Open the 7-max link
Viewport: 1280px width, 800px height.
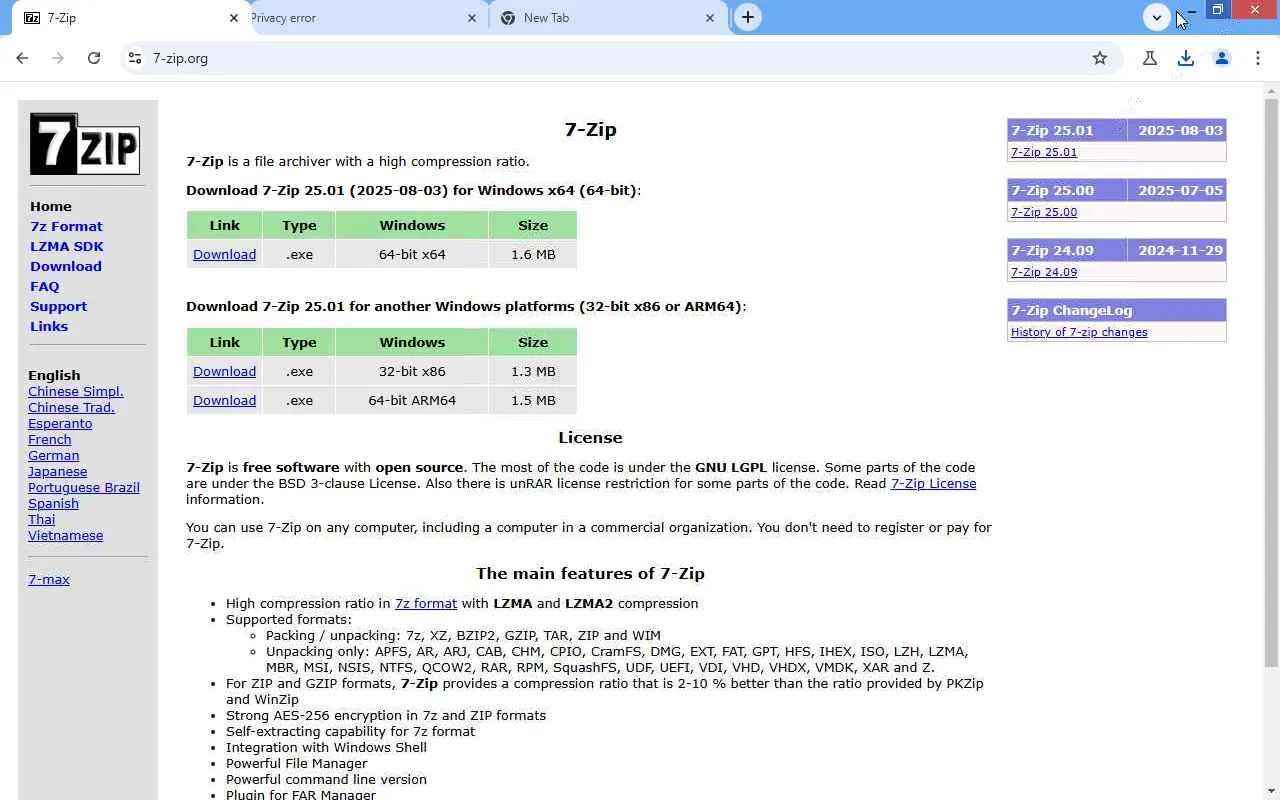pos(49,579)
